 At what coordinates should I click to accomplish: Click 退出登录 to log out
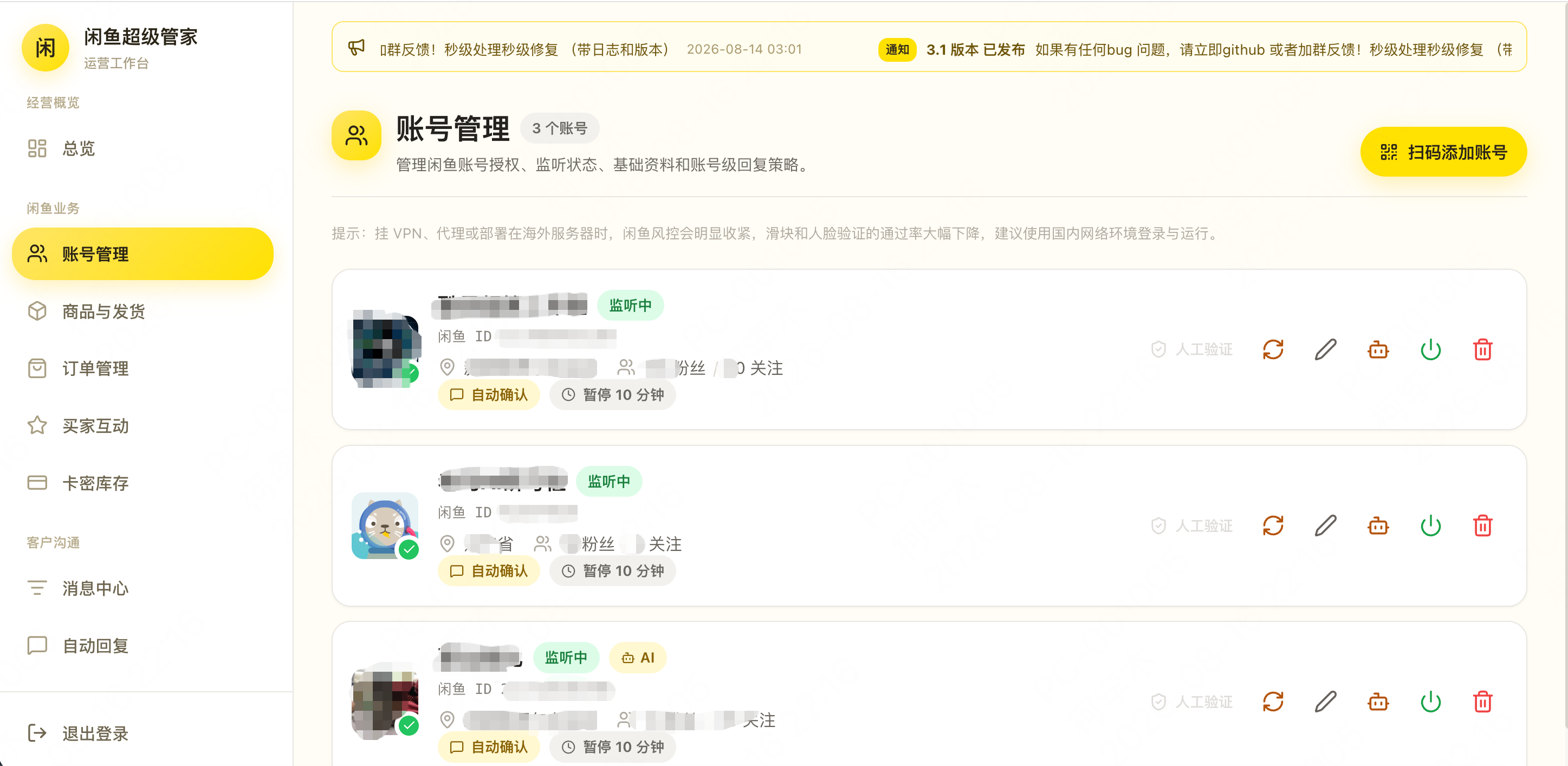pos(142,733)
